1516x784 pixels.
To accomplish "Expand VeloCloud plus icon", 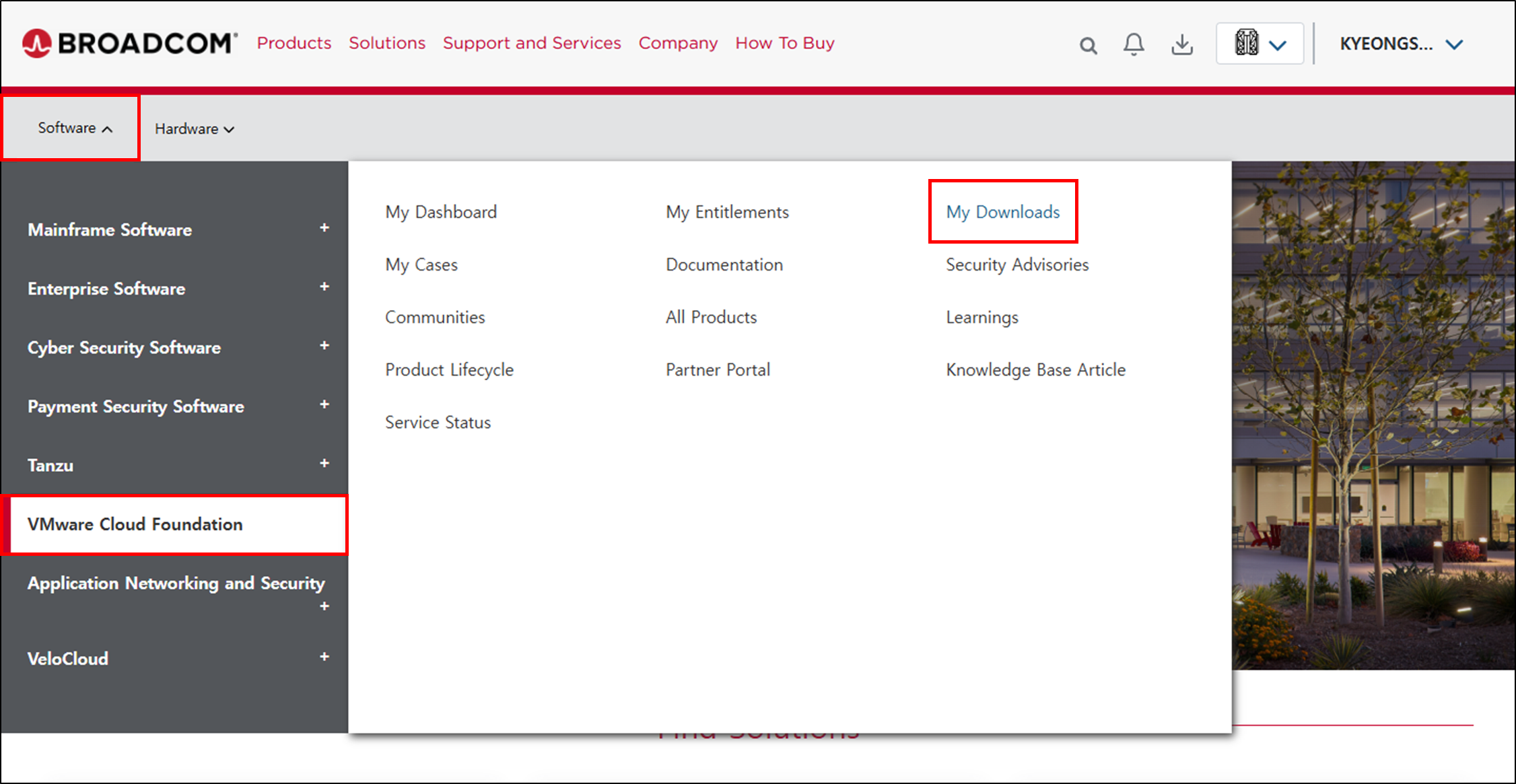I will (x=324, y=657).
